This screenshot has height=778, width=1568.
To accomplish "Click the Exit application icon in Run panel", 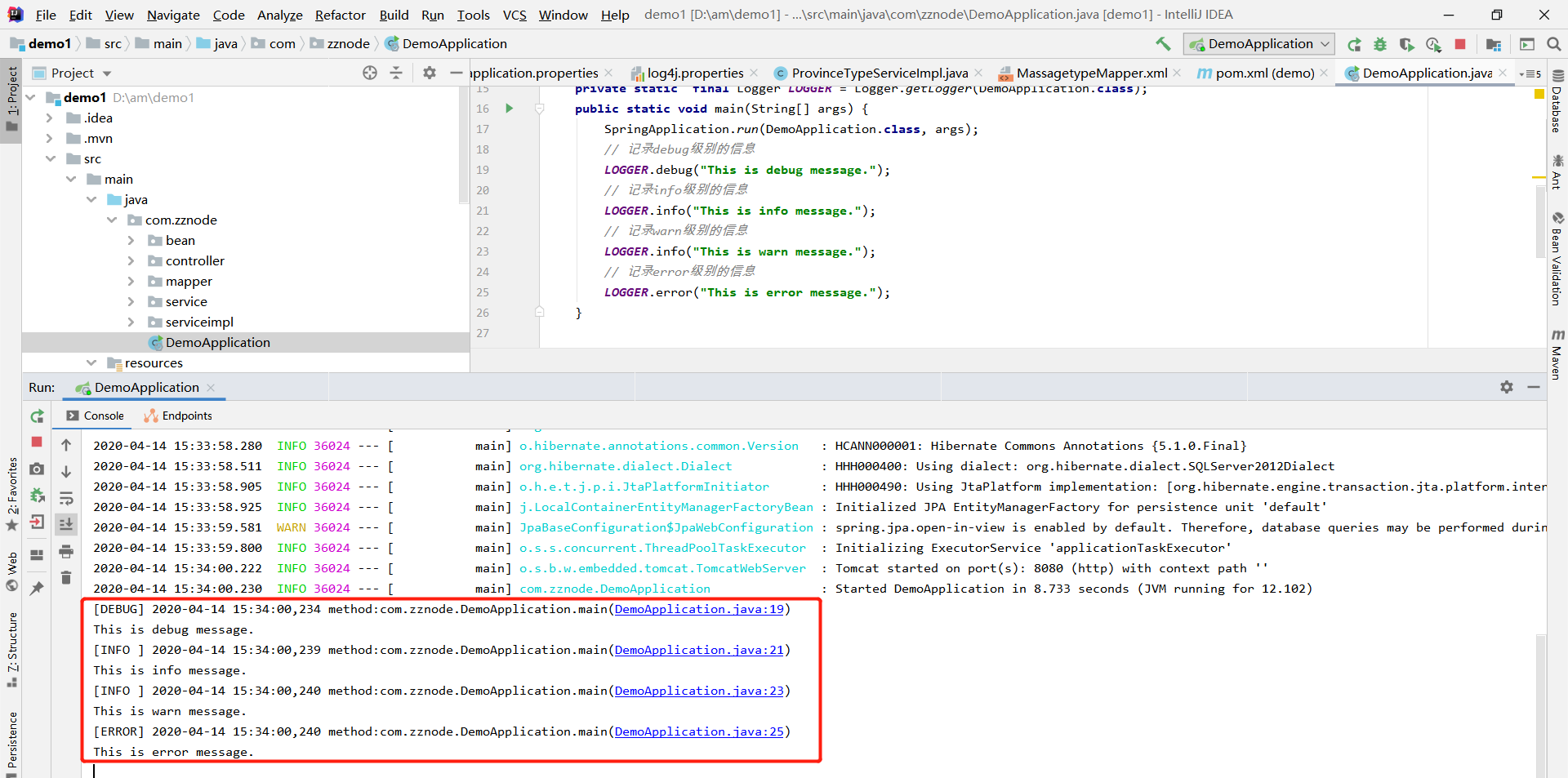I will (x=37, y=522).
